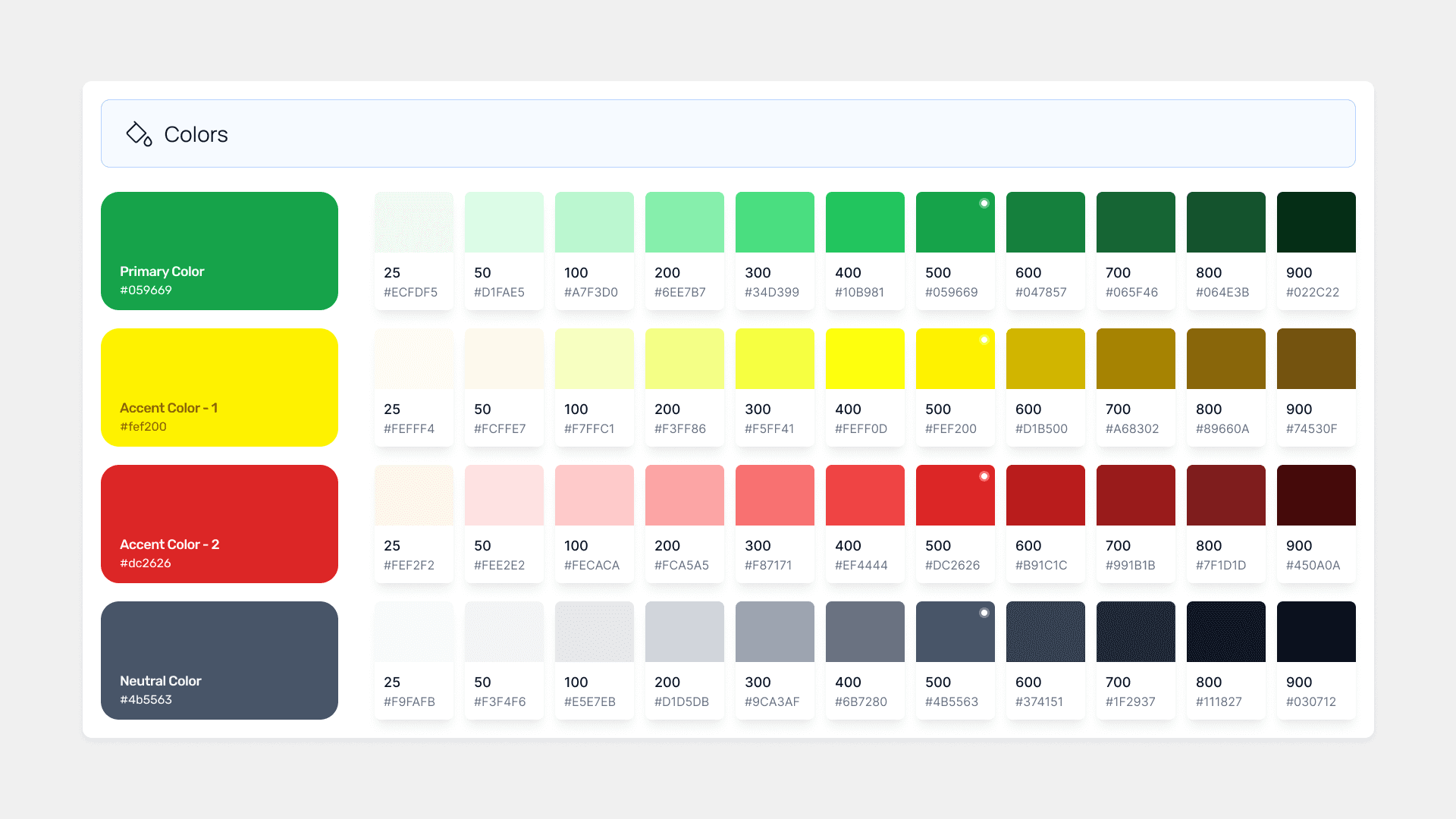The height and width of the screenshot is (819, 1456).
Task: Open the Accent Color - 1 card
Action: tap(219, 387)
